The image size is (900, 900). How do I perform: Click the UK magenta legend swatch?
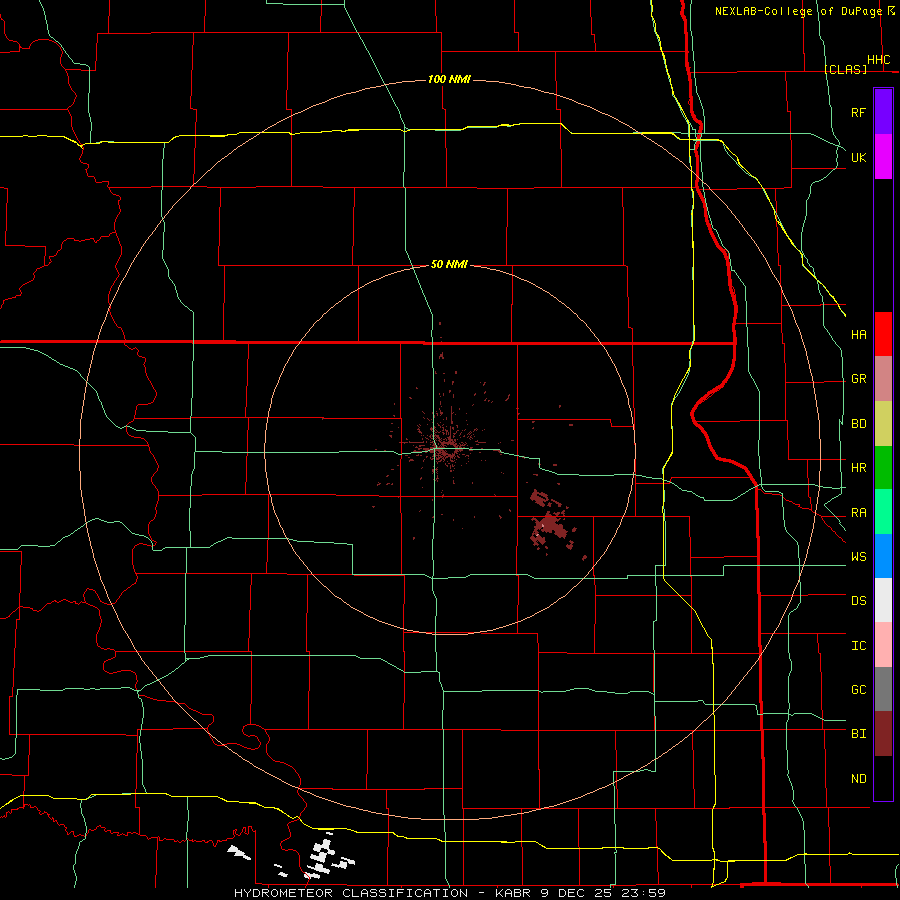pos(883,157)
